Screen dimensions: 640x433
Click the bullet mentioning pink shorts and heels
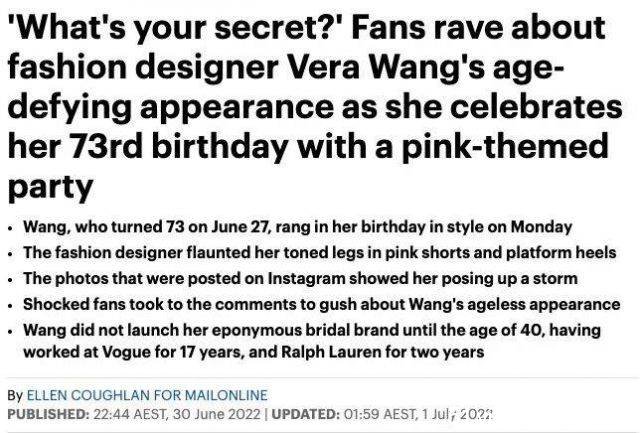coord(319,252)
